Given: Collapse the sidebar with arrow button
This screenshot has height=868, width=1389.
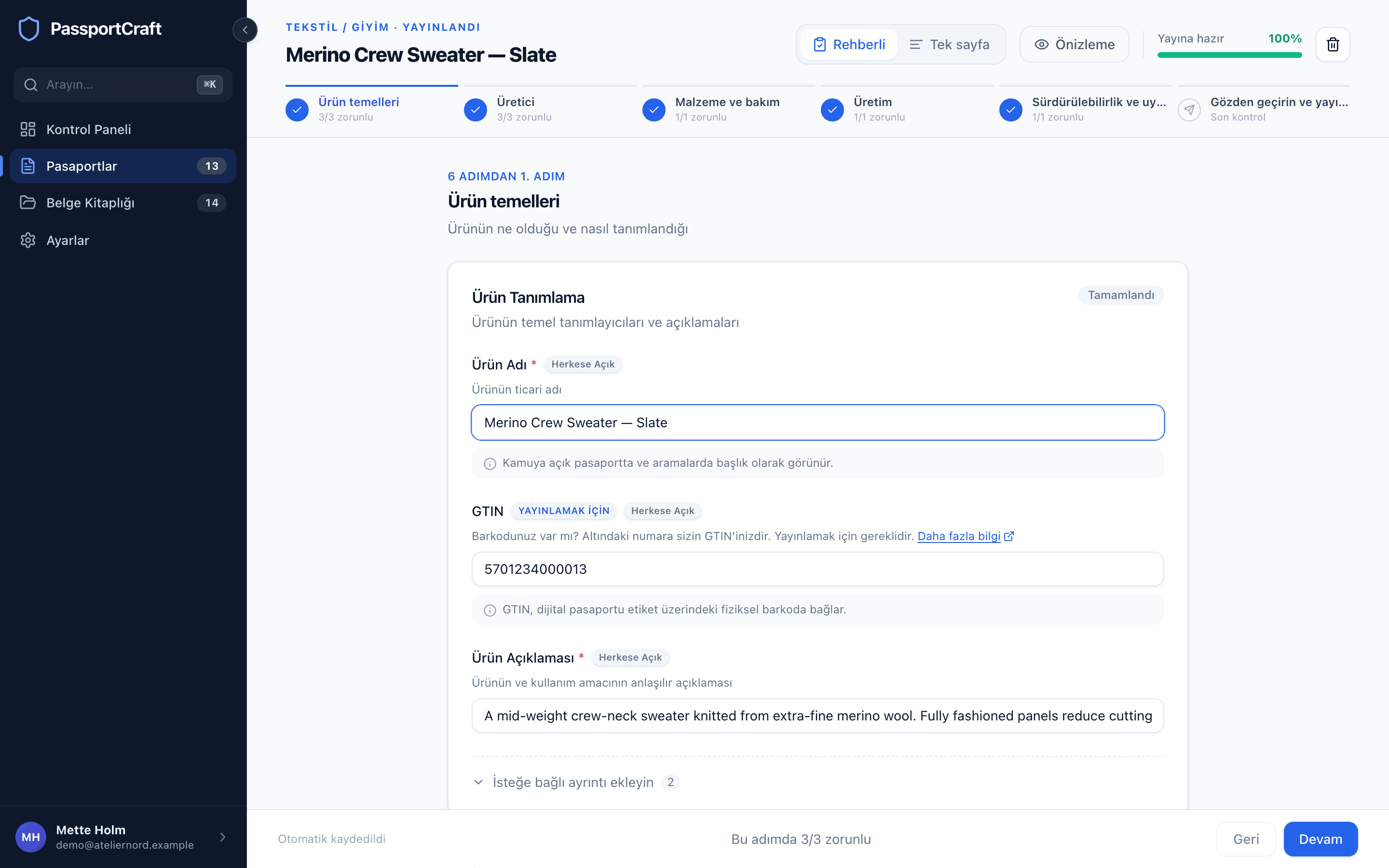Looking at the screenshot, I should [245, 30].
